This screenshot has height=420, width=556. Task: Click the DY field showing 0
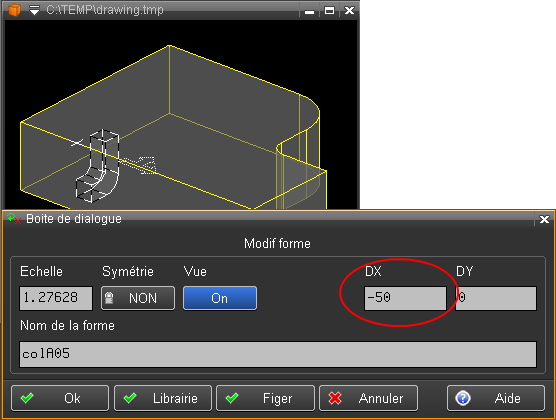pos(496,298)
